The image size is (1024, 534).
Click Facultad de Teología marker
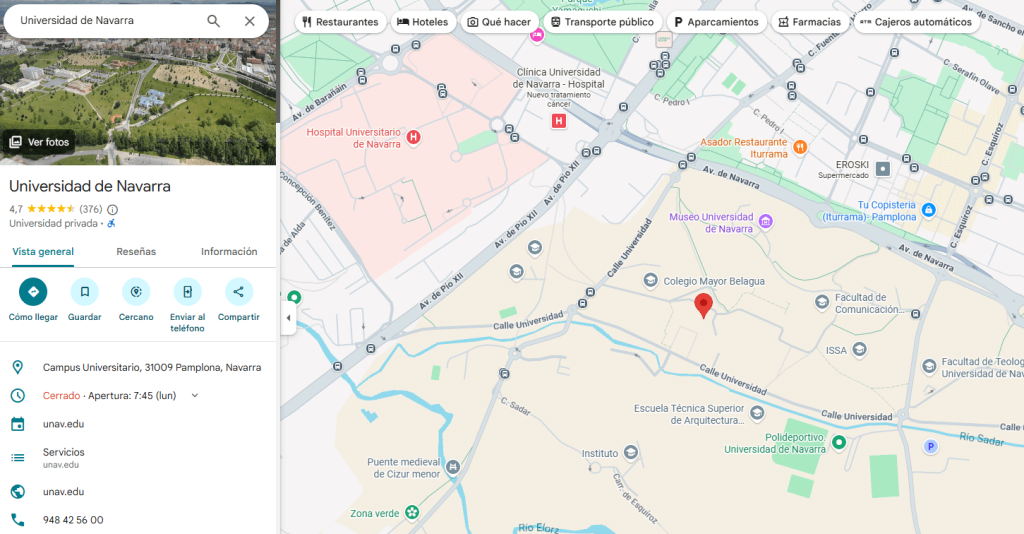929,367
